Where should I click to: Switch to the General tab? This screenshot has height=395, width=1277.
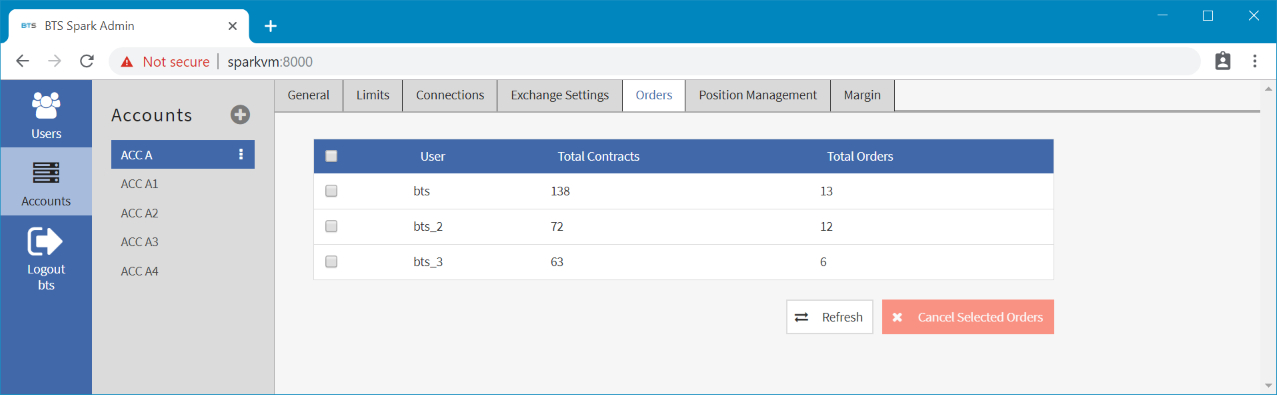tap(309, 95)
